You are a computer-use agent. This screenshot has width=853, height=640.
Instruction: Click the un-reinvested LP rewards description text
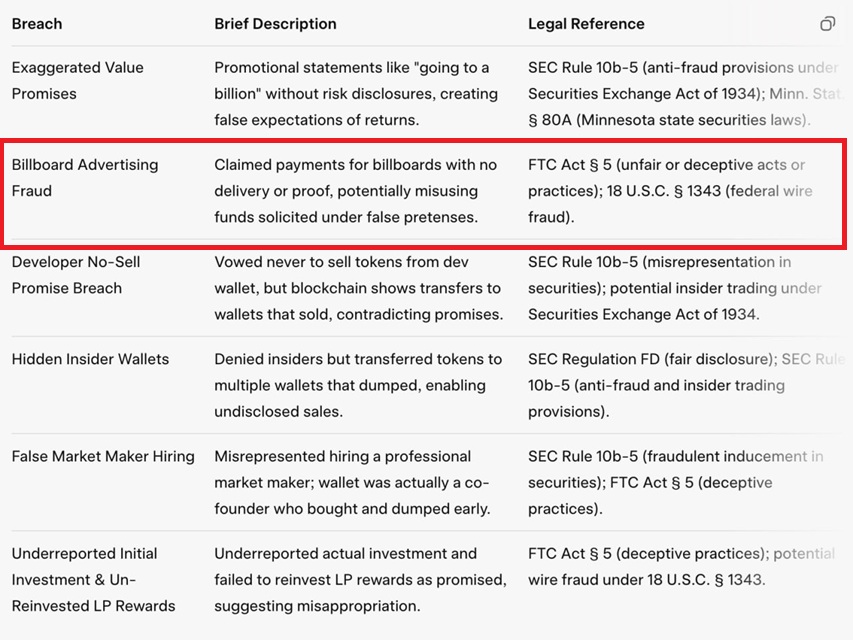click(360, 579)
